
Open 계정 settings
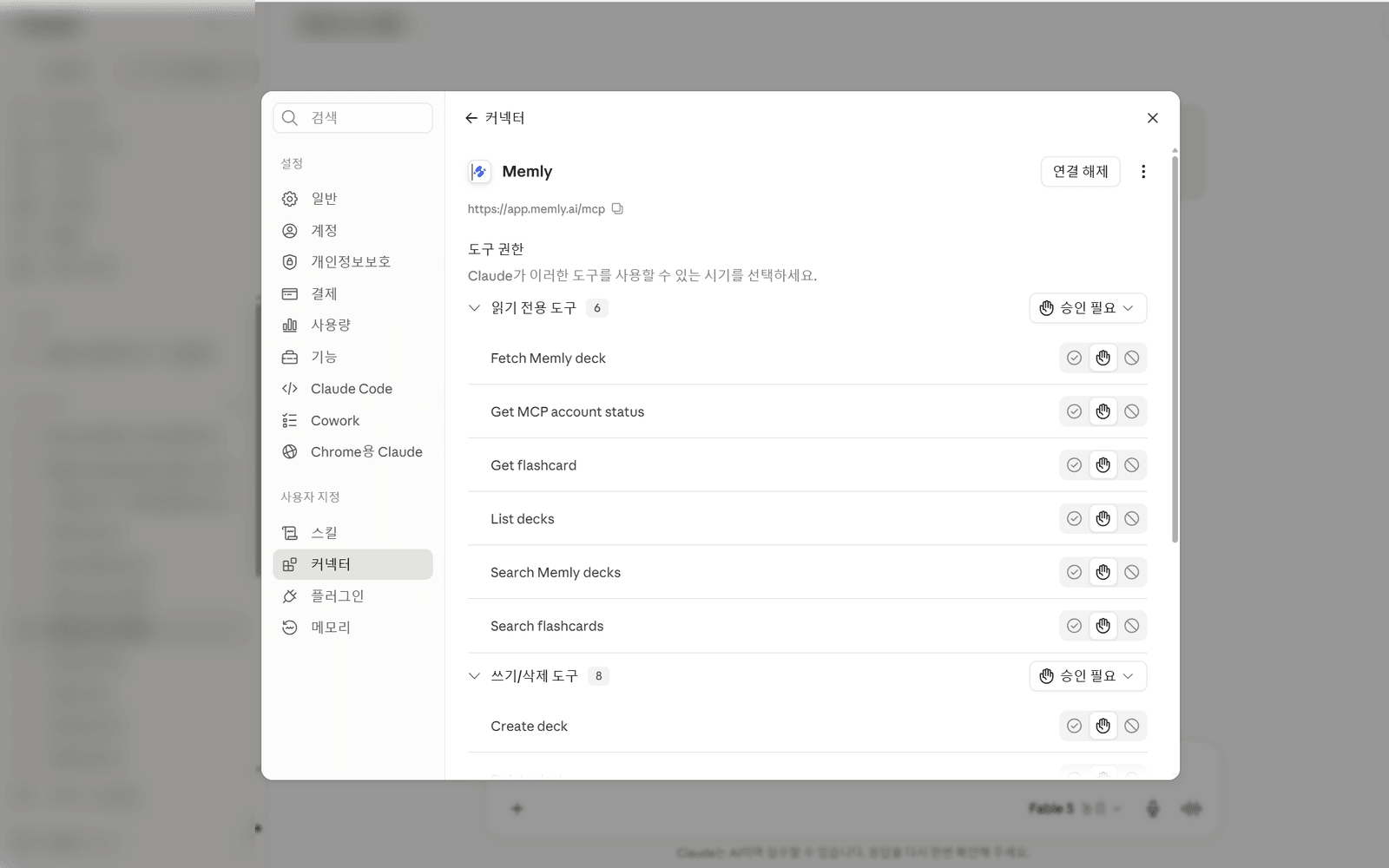pos(352,231)
